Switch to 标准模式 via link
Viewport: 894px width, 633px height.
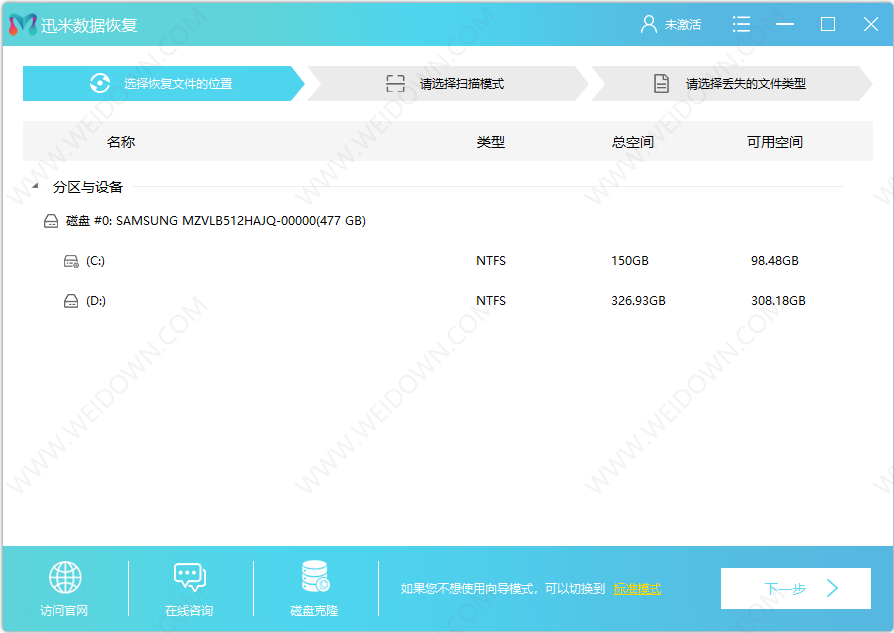637,589
